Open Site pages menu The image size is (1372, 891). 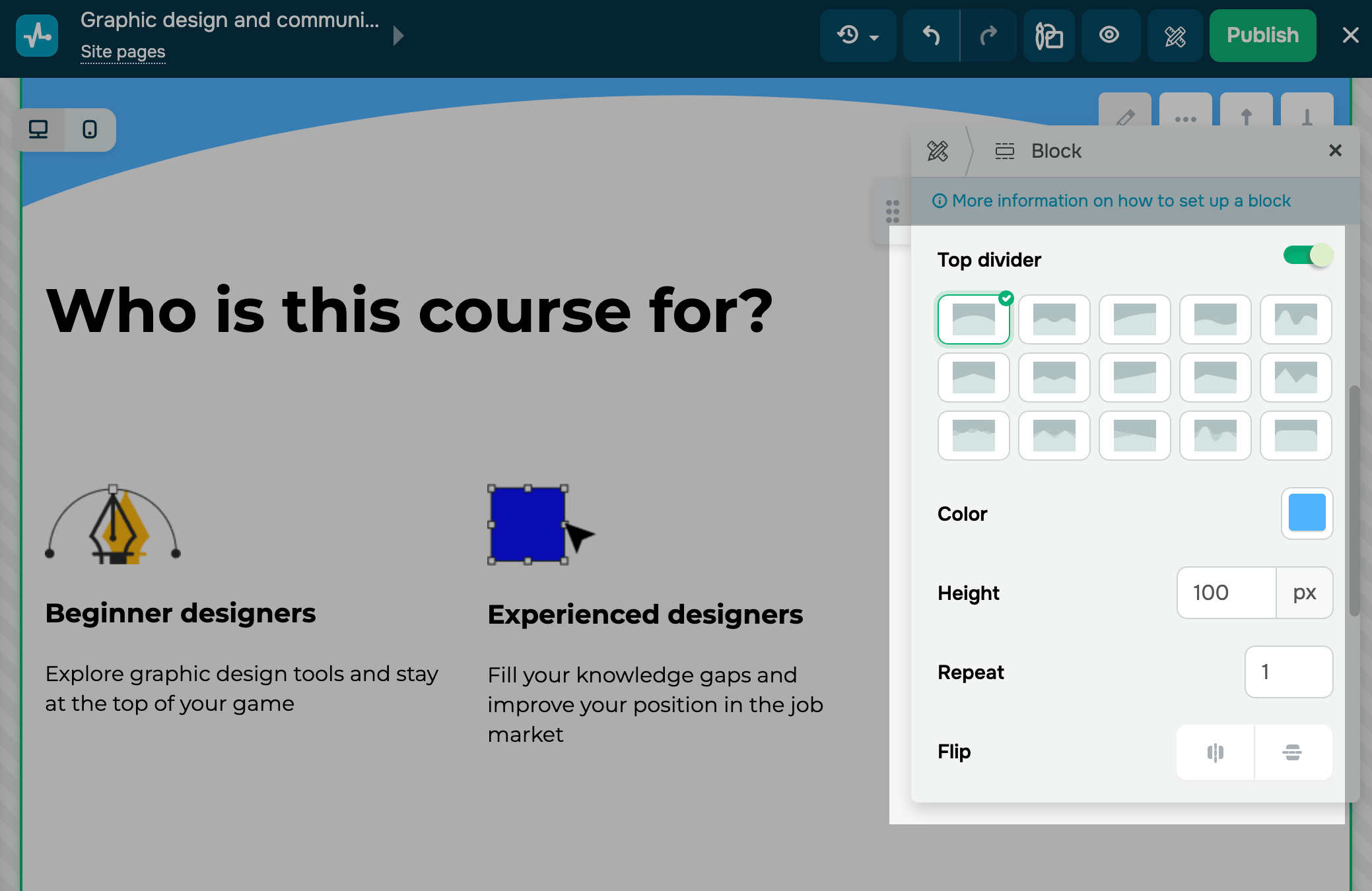click(123, 52)
